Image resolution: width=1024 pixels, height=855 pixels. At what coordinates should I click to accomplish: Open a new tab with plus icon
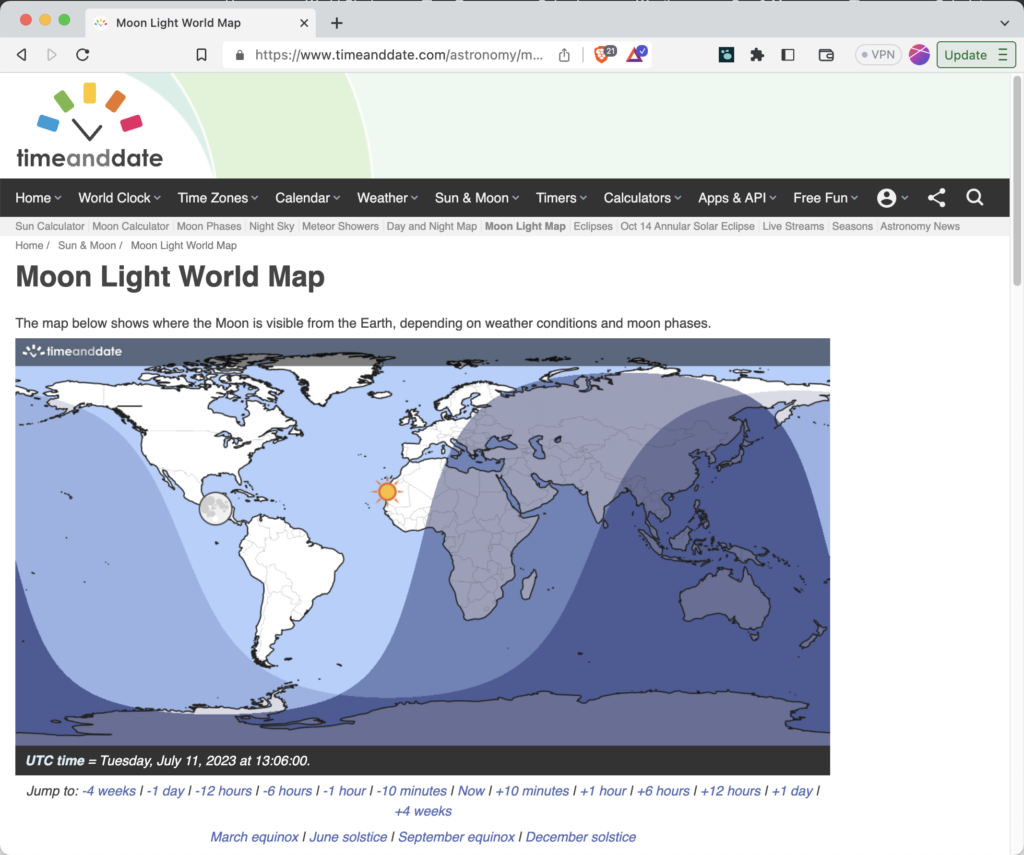tap(336, 24)
